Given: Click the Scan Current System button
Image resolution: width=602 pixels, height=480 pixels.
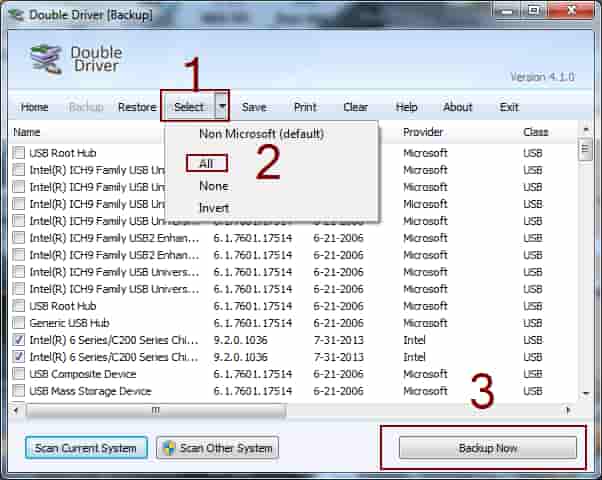Looking at the screenshot, I should tap(86, 448).
